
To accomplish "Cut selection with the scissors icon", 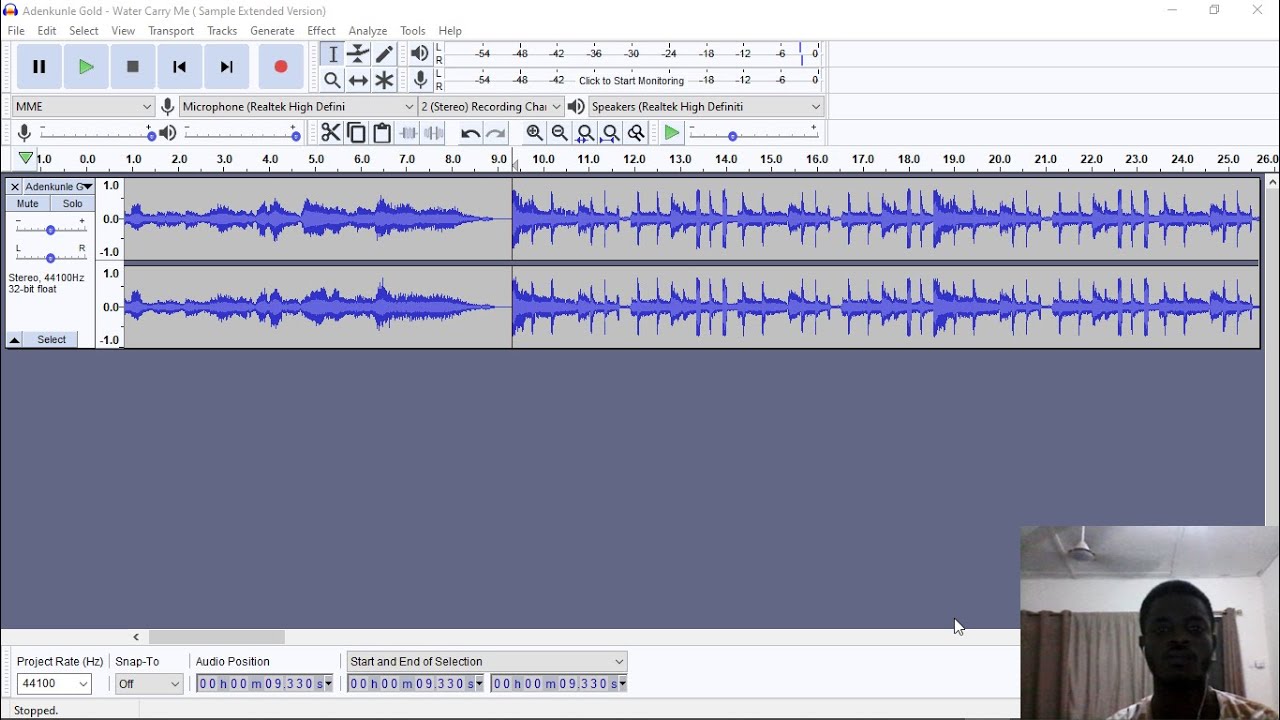I will [330, 133].
